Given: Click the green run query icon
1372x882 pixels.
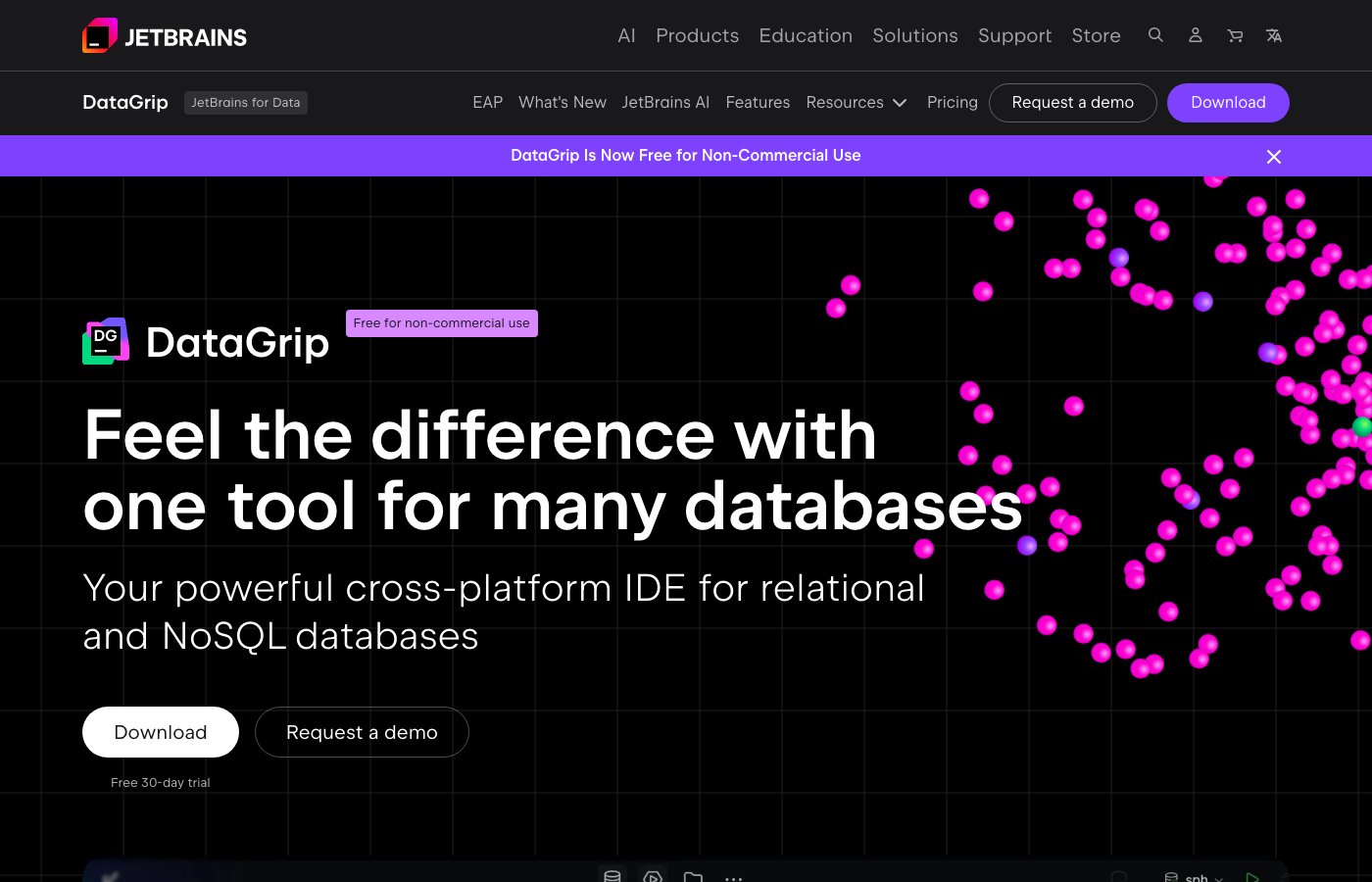Looking at the screenshot, I should click(x=1252, y=876).
